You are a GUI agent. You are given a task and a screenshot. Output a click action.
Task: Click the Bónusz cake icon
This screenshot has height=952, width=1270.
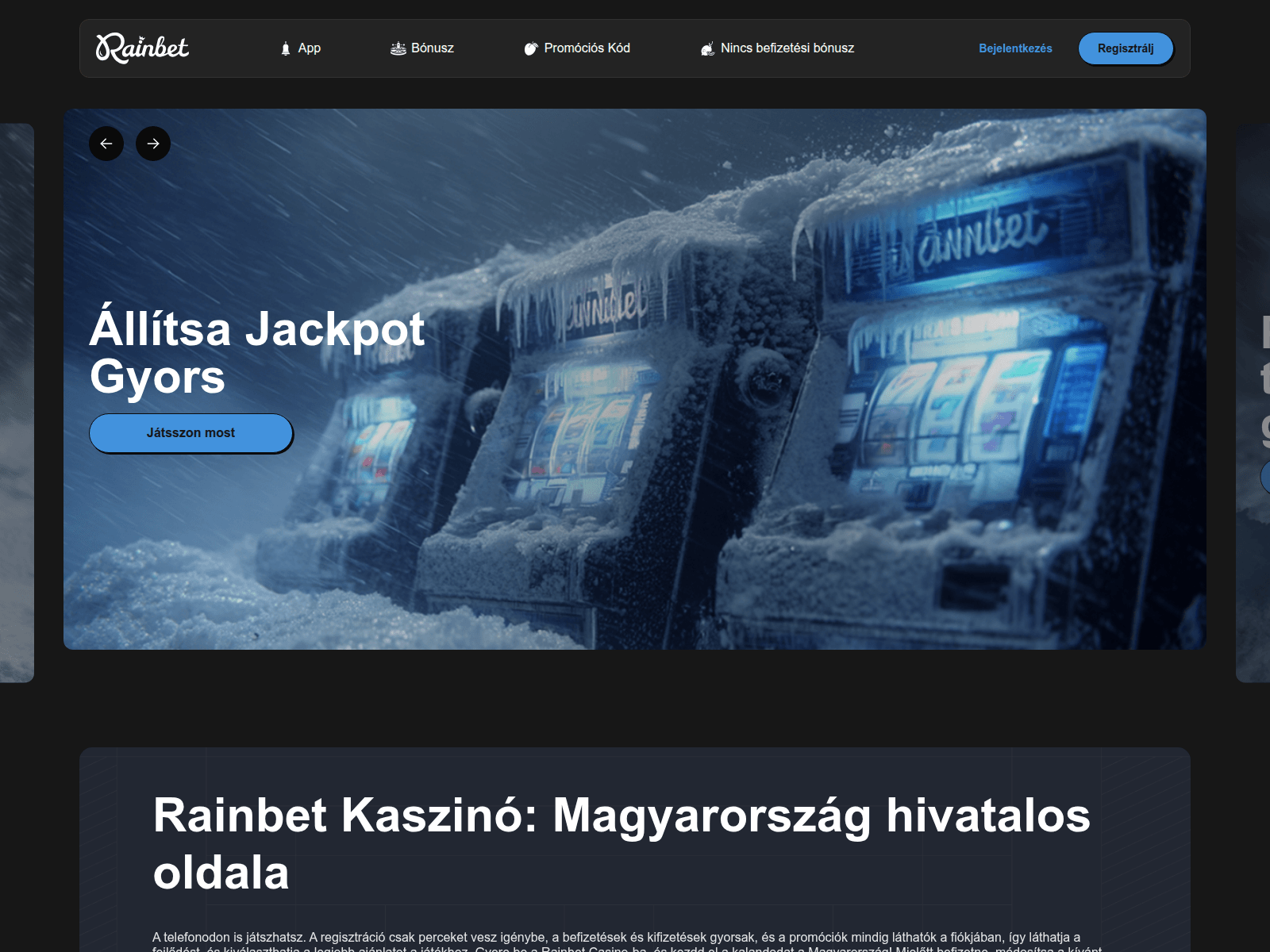[x=398, y=48]
